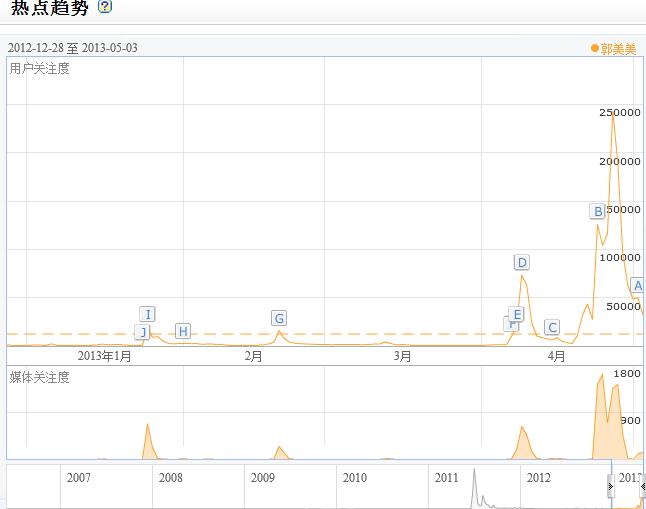Open news marker B near the peak
The height and width of the screenshot is (509, 646).
pos(597,211)
